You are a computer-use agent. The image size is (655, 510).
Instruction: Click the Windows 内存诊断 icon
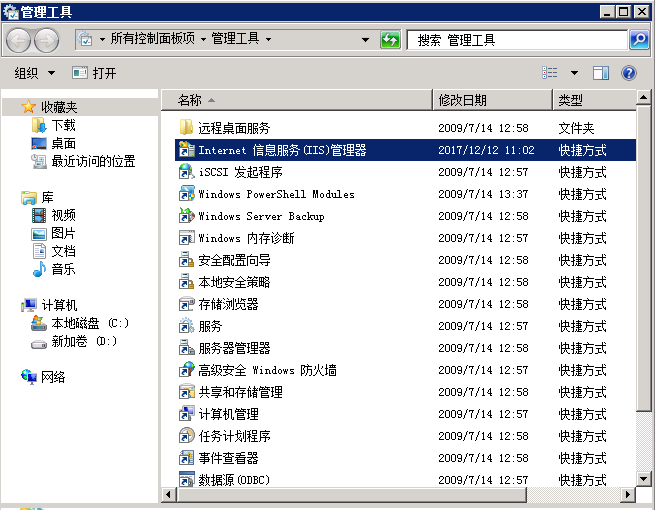pyautogui.click(x=186, y=238)
